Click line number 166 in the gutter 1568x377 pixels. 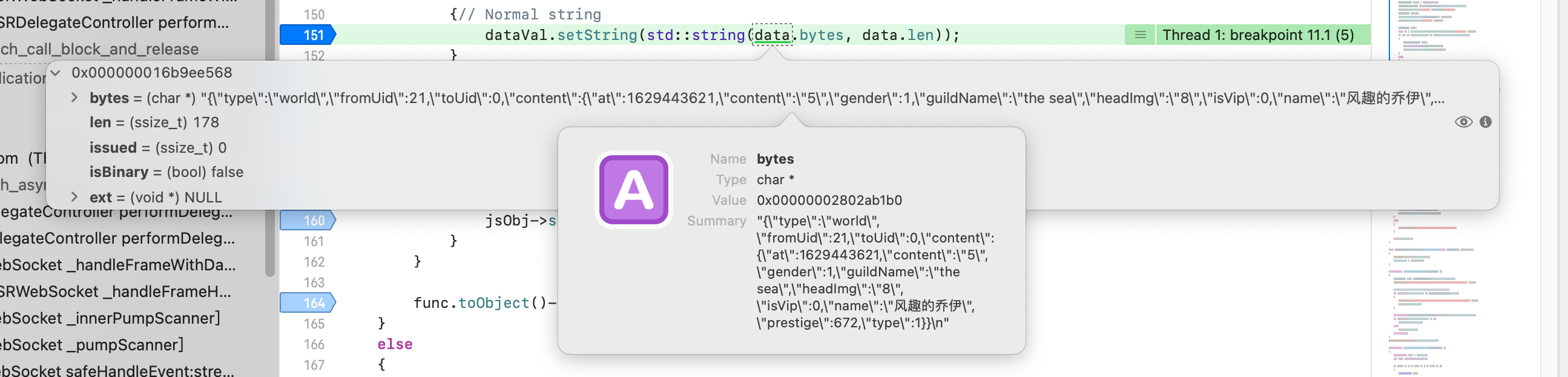click(x=314, y=345)
